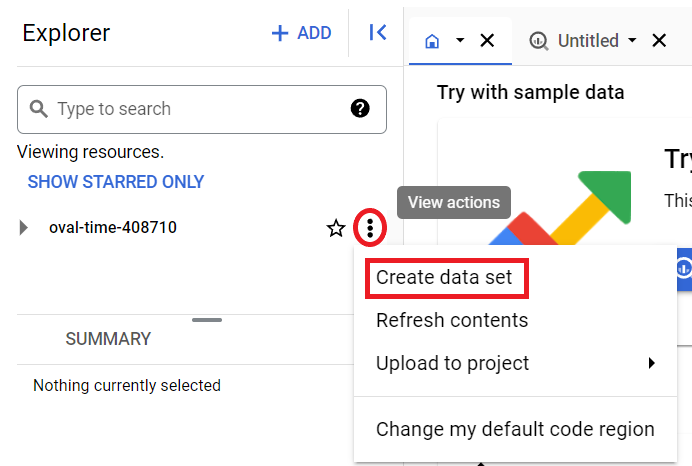Choose Refresh contents from menu

(452, 320)
